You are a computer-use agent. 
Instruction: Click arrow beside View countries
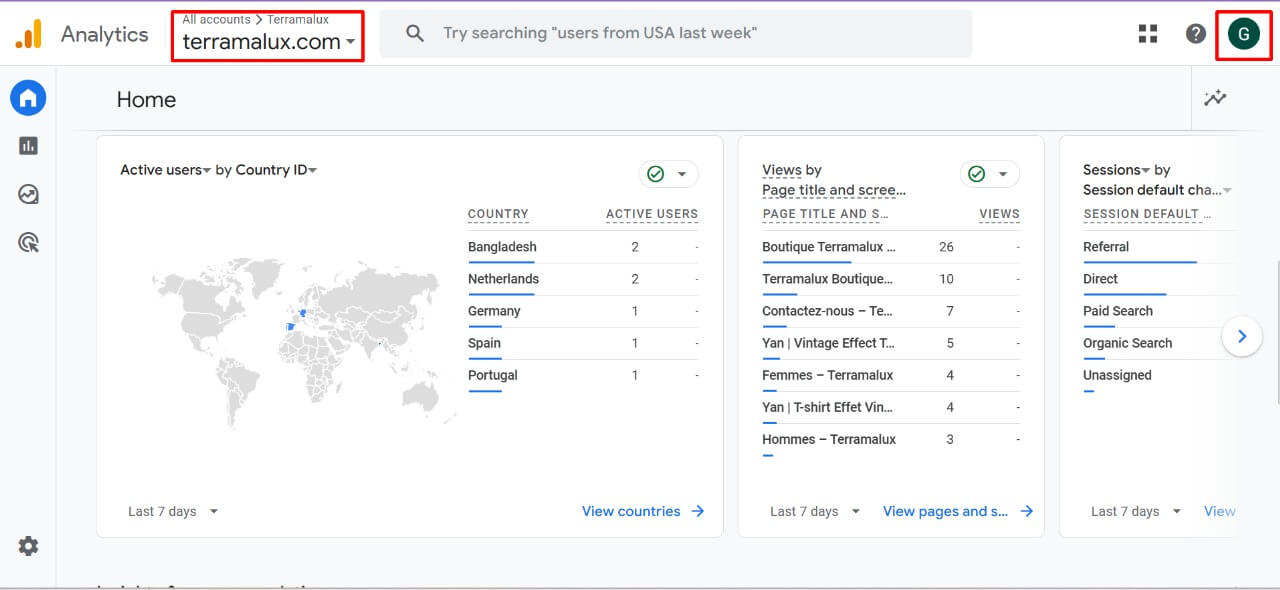(x=698, y=511)
